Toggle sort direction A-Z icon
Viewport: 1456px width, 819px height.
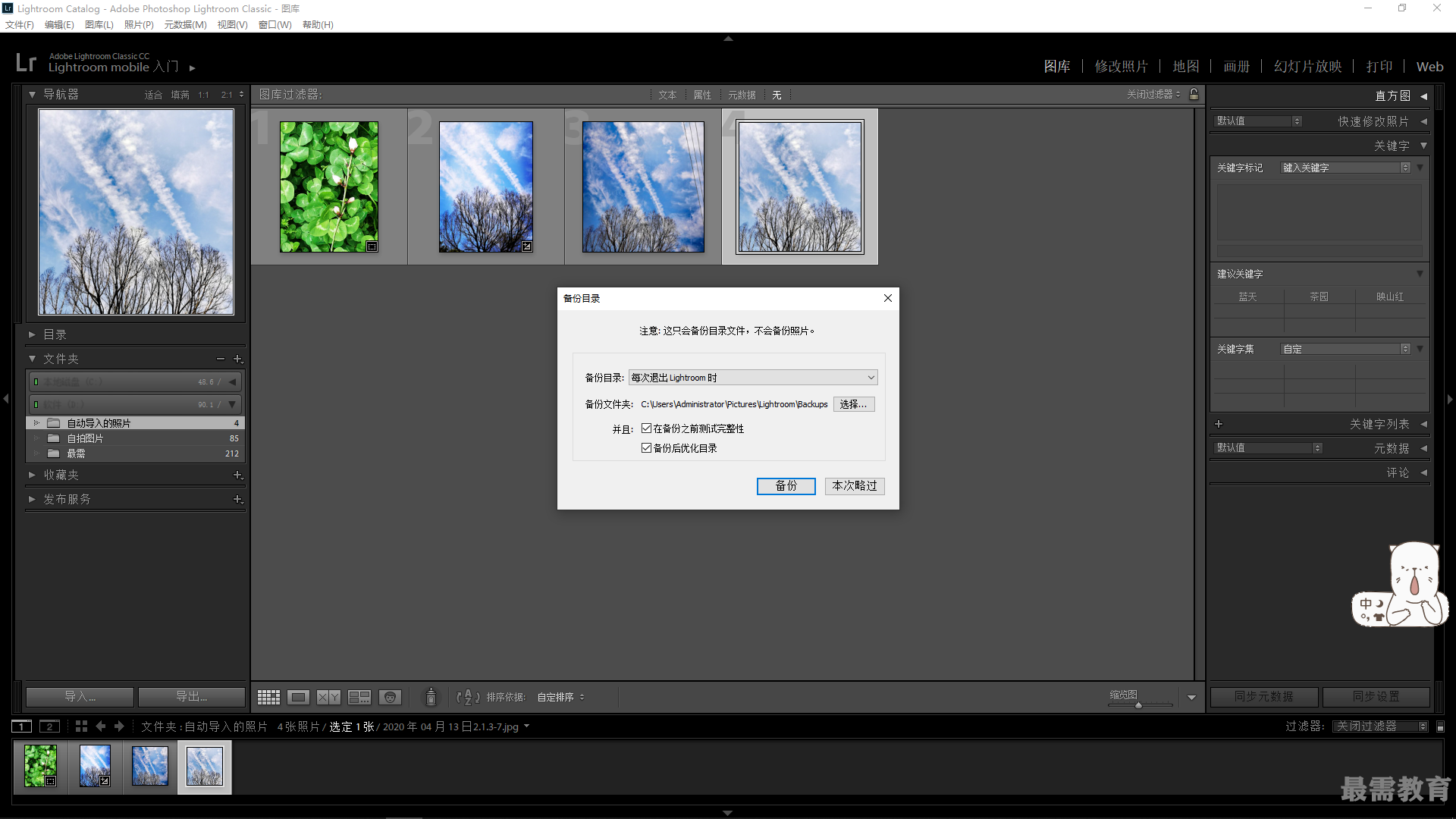click(468, 697)
